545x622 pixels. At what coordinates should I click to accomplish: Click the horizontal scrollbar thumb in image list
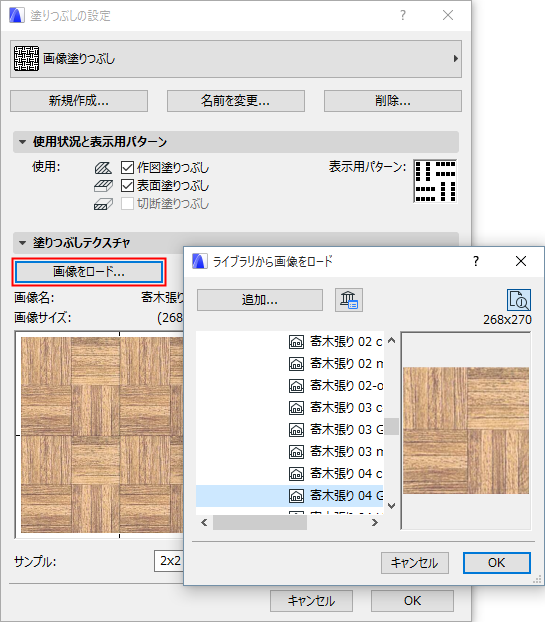click(x=260, y=523)
